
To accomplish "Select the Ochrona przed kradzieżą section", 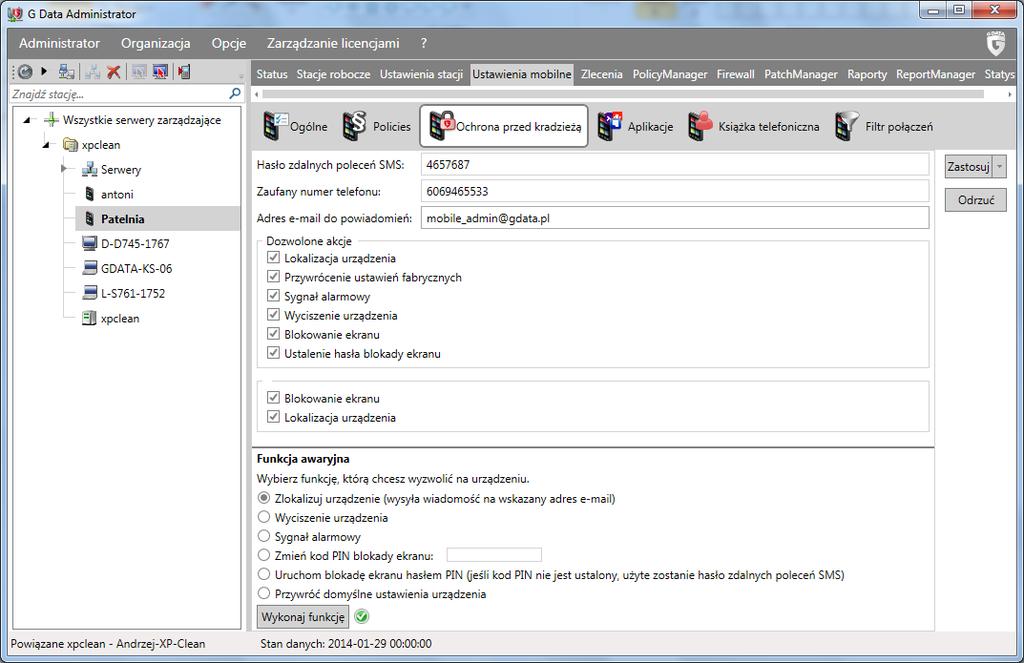I will pos(504,126).
